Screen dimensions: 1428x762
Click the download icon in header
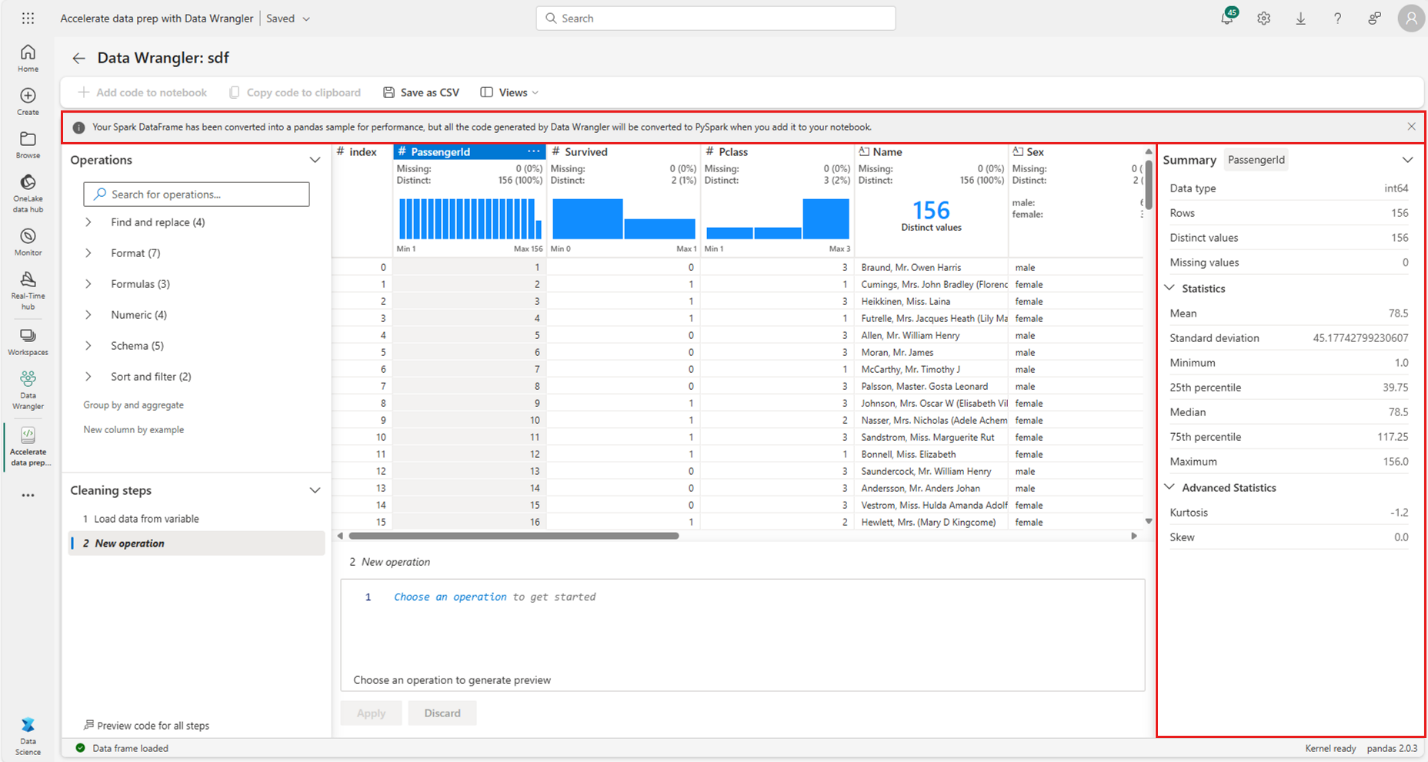click(1301, 18)
